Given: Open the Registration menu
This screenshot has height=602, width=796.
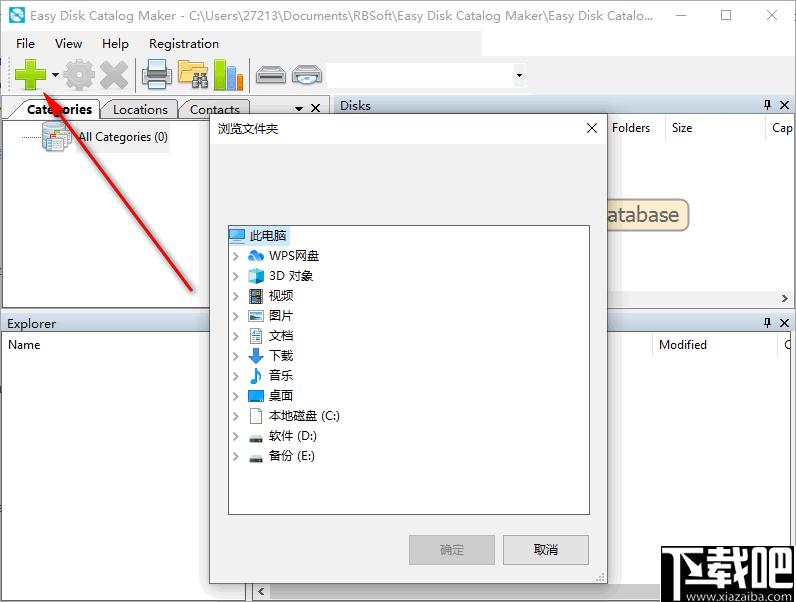Looking at the screenshot, I should pos(184,44).
